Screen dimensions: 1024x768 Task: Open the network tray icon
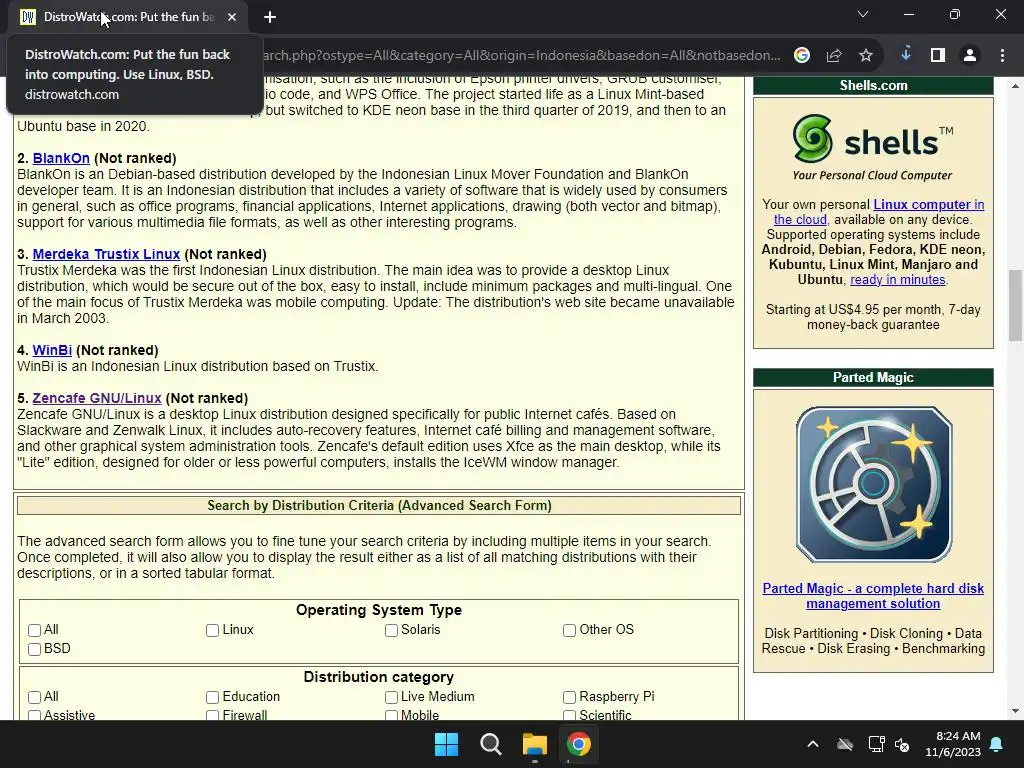click(876, 744)
